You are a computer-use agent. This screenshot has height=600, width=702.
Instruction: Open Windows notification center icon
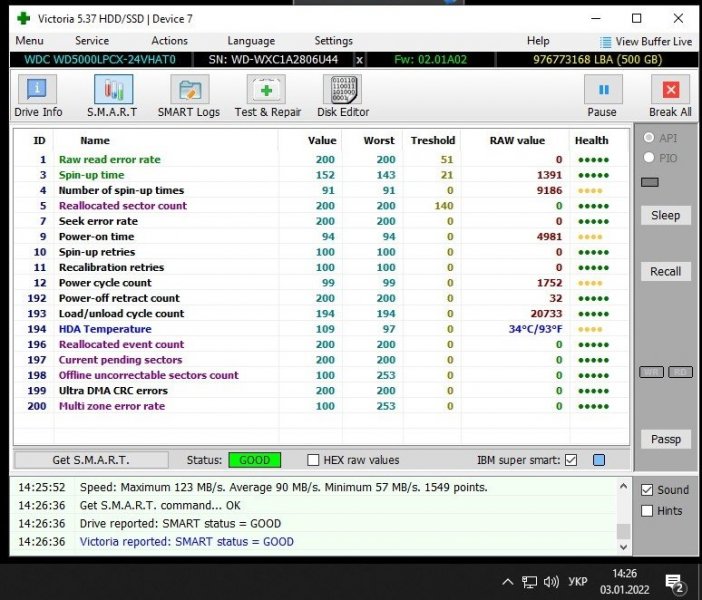click(674, 582)
